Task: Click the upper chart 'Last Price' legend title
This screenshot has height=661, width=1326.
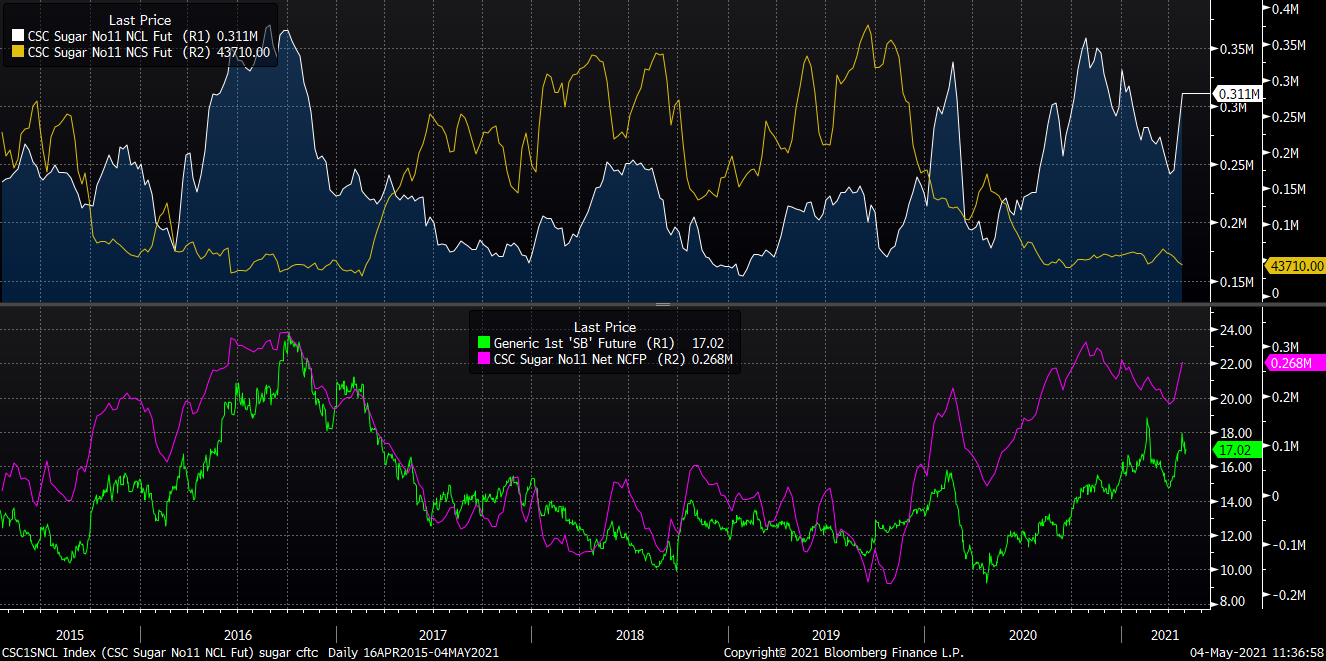Action: click(x=138, y=20)
